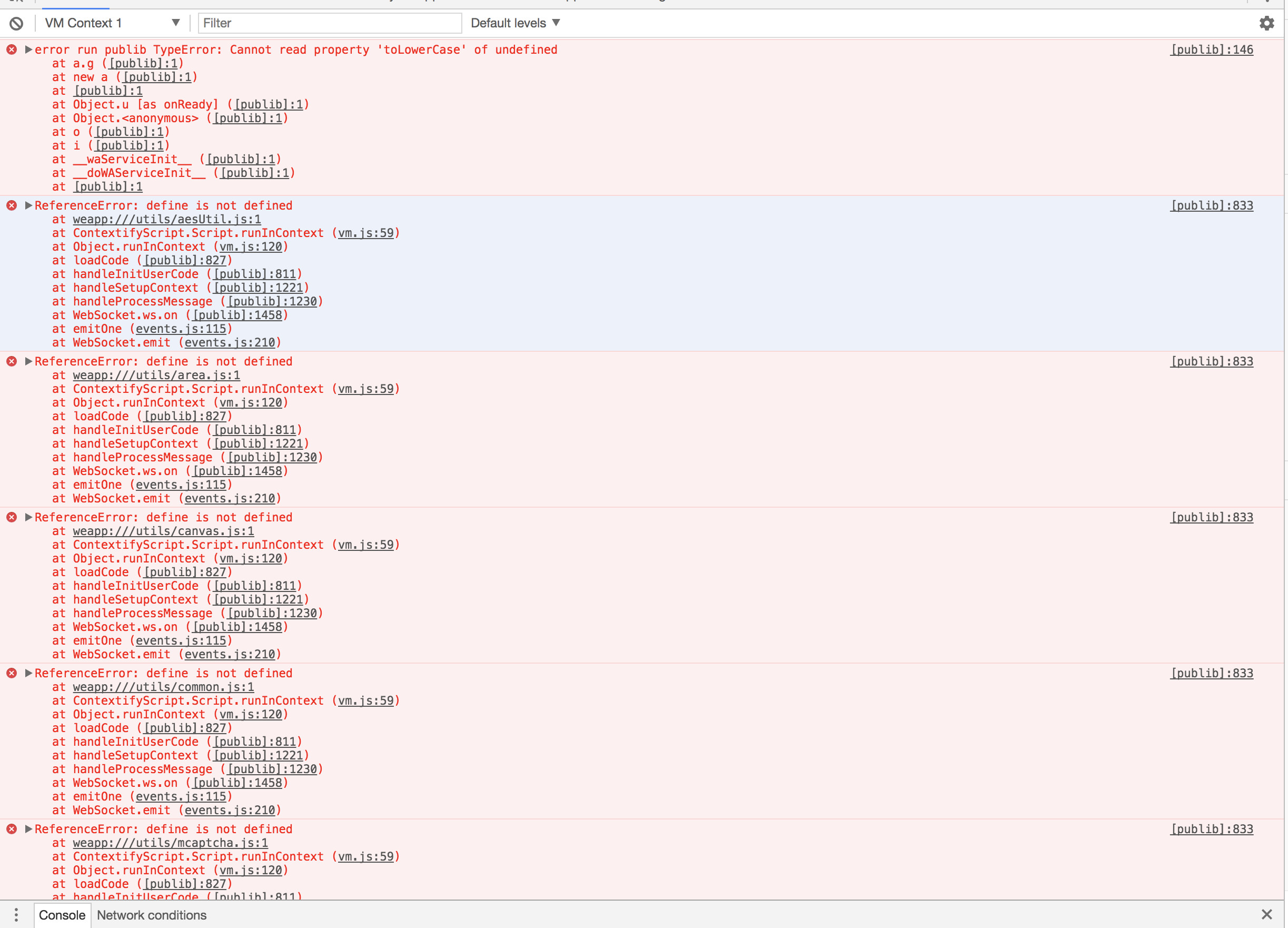Open [publib]:833 link on the common.js error
Screen dimensions: 1288x928
point(1211,674)
